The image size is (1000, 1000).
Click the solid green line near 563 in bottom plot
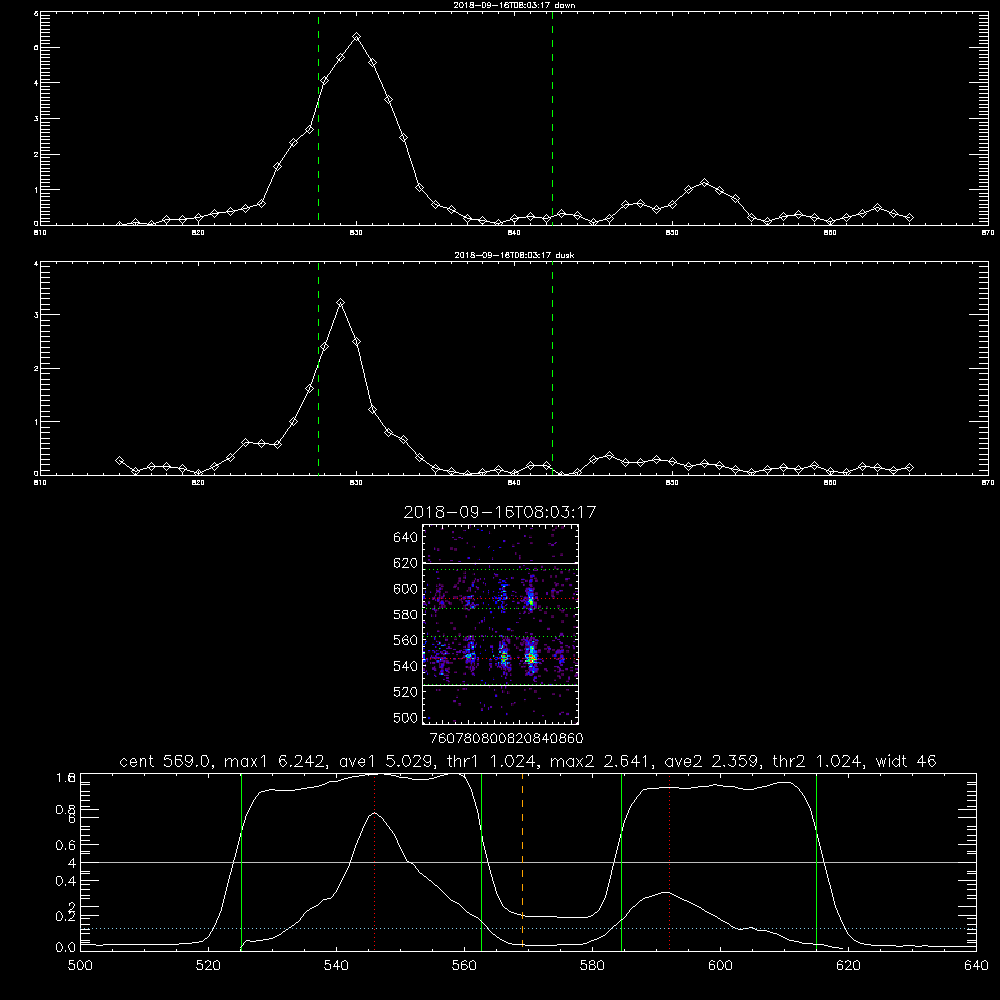click(482, 862)
